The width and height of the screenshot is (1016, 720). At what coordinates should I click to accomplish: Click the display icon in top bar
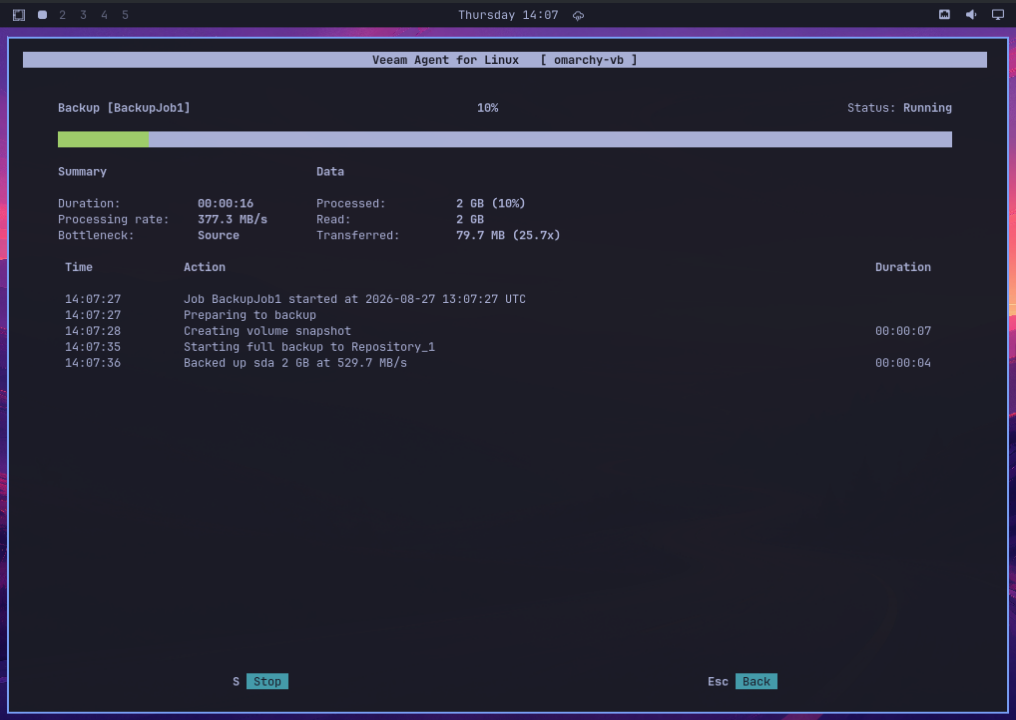[998, 14]
